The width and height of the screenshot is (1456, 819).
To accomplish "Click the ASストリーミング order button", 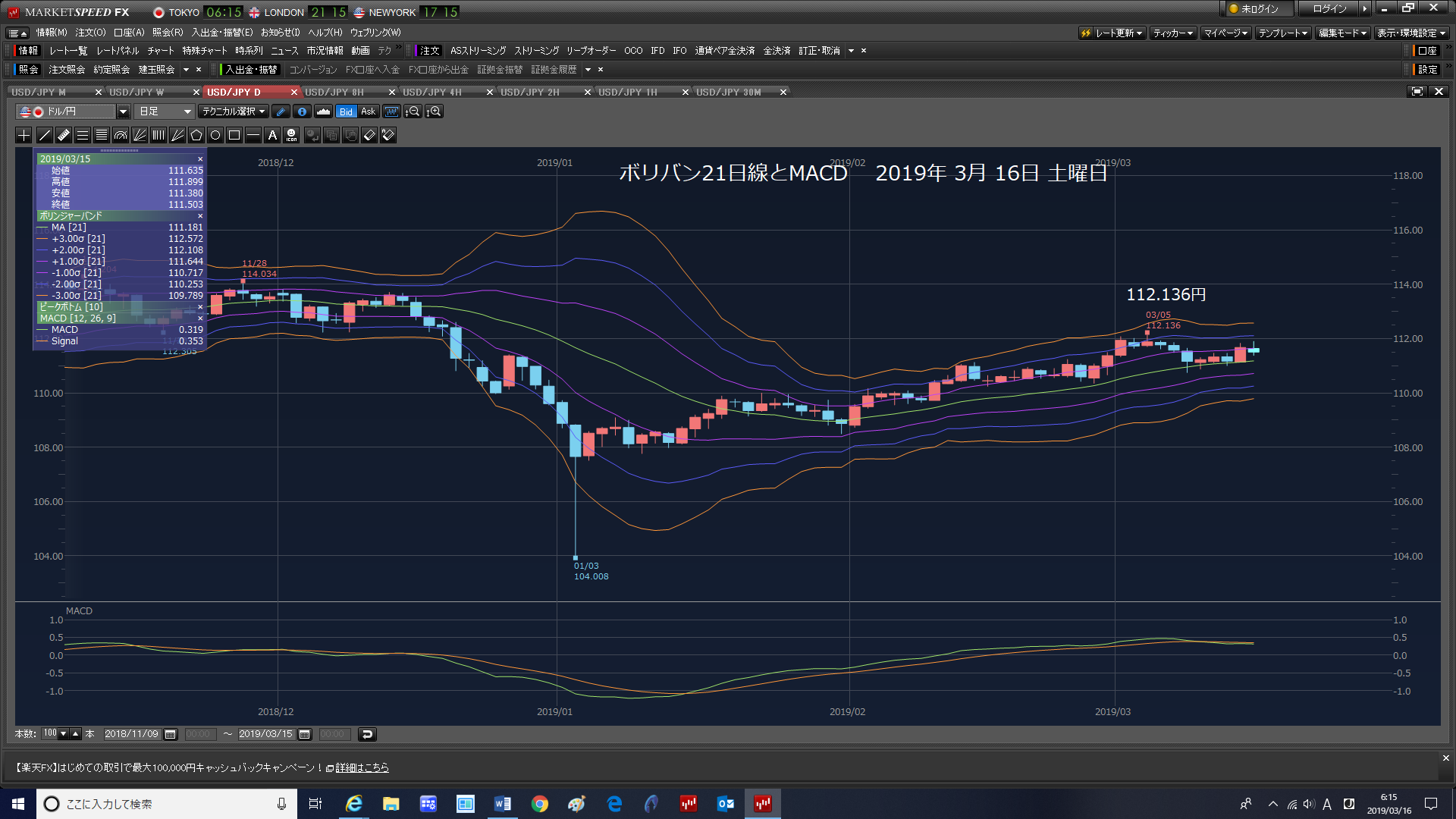I will point(478,51).
